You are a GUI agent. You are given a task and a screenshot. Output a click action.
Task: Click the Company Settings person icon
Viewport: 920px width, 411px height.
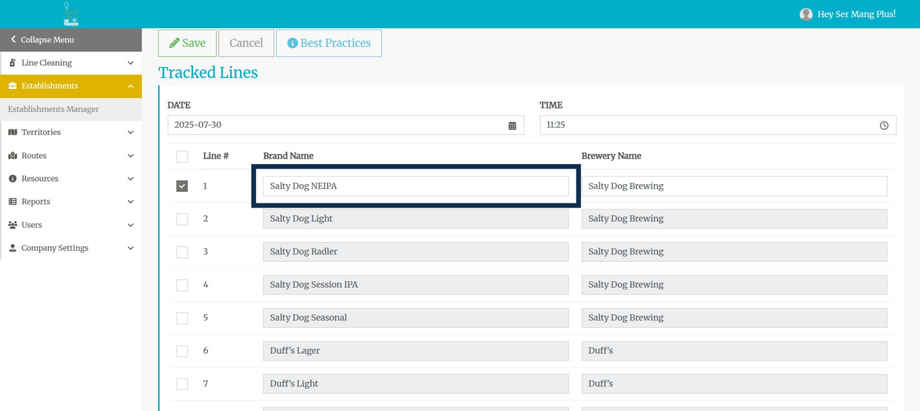point(12,248)
